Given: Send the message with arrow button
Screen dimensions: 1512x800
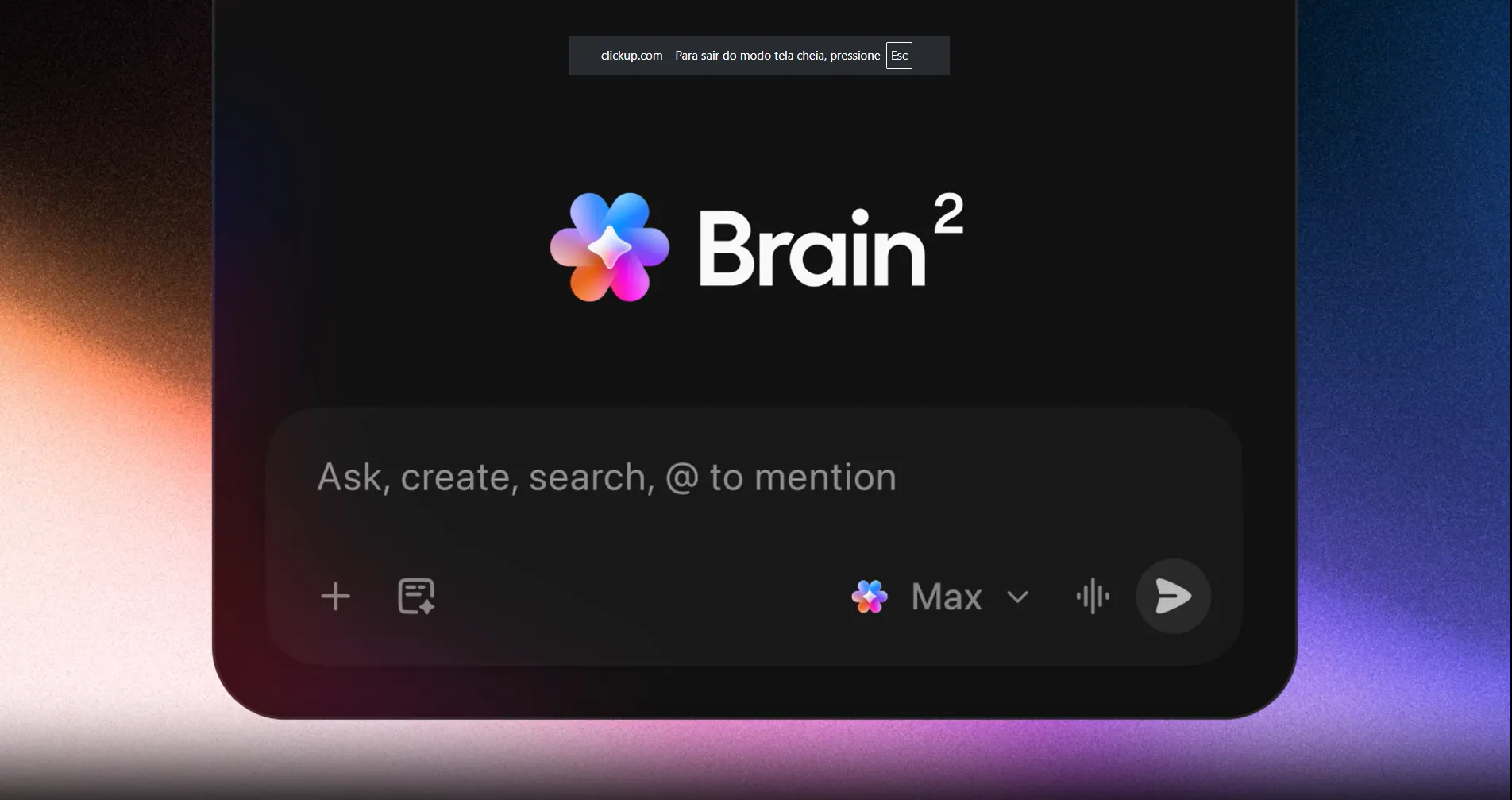Looking at the screenshot, I should click(1173, 596).
